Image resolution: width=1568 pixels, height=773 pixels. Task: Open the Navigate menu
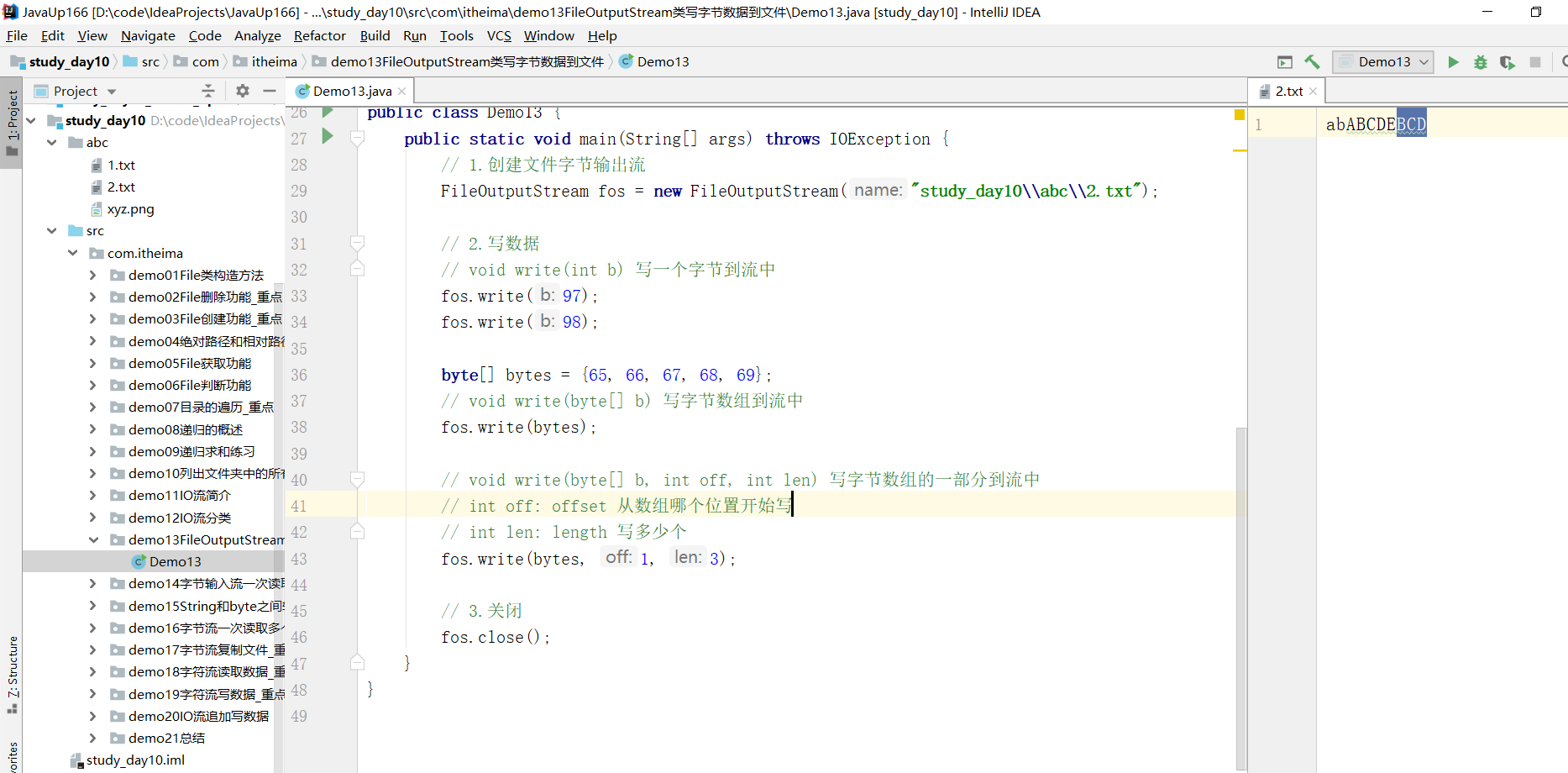click(148, 35)
